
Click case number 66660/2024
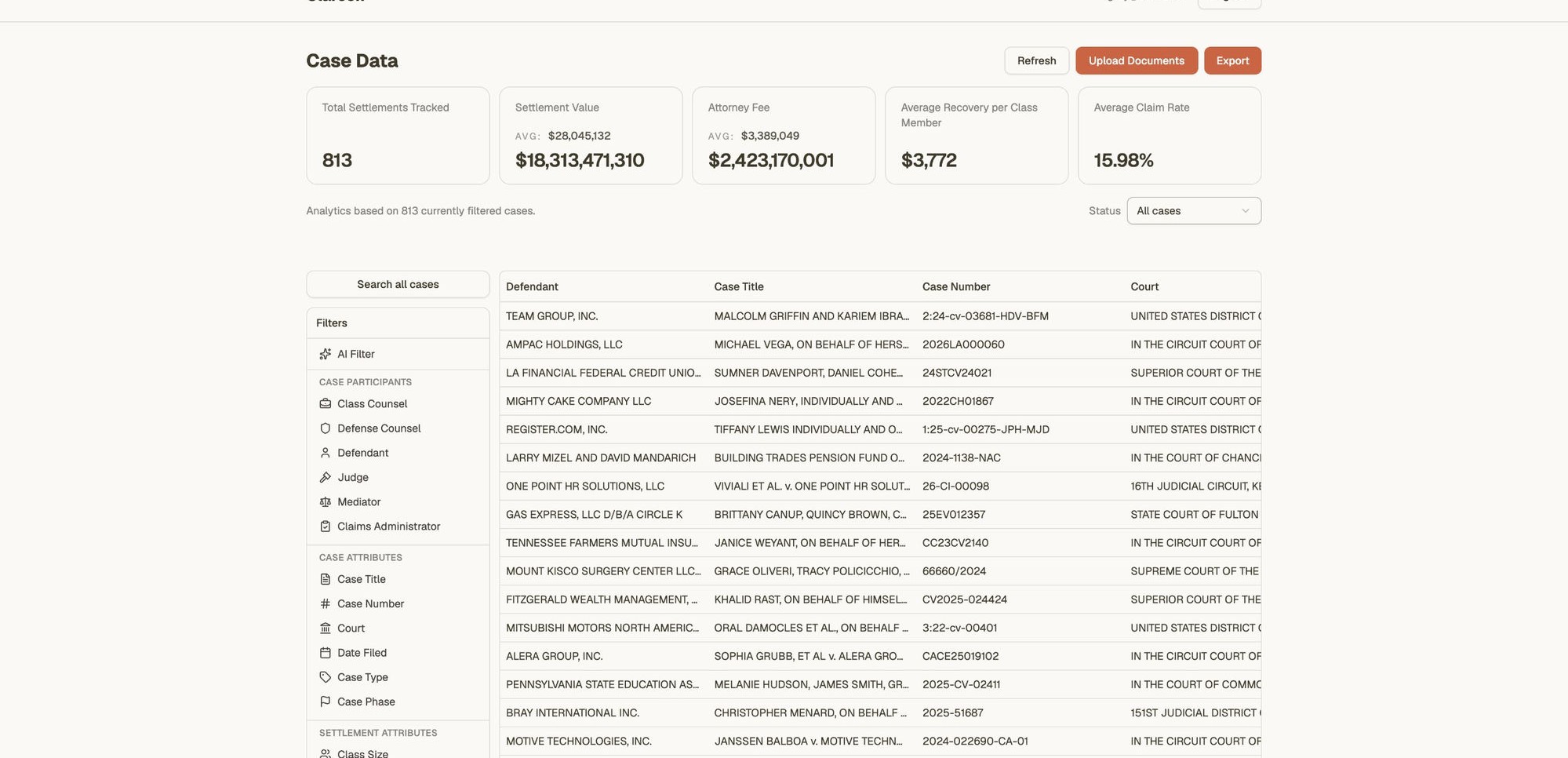[x=955, y=571]
